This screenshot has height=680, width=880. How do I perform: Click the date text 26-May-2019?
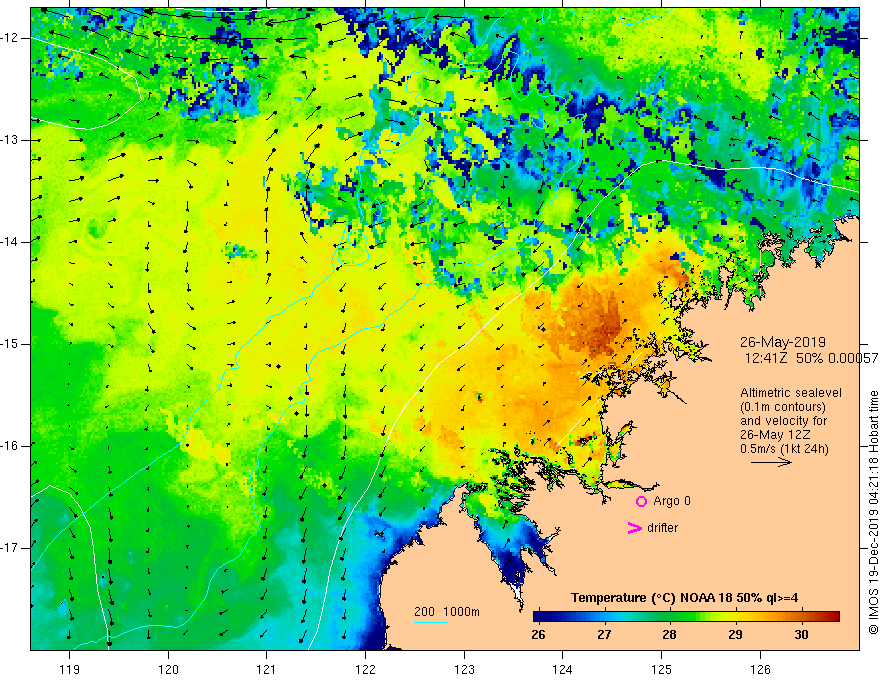(x=782, y=342)
